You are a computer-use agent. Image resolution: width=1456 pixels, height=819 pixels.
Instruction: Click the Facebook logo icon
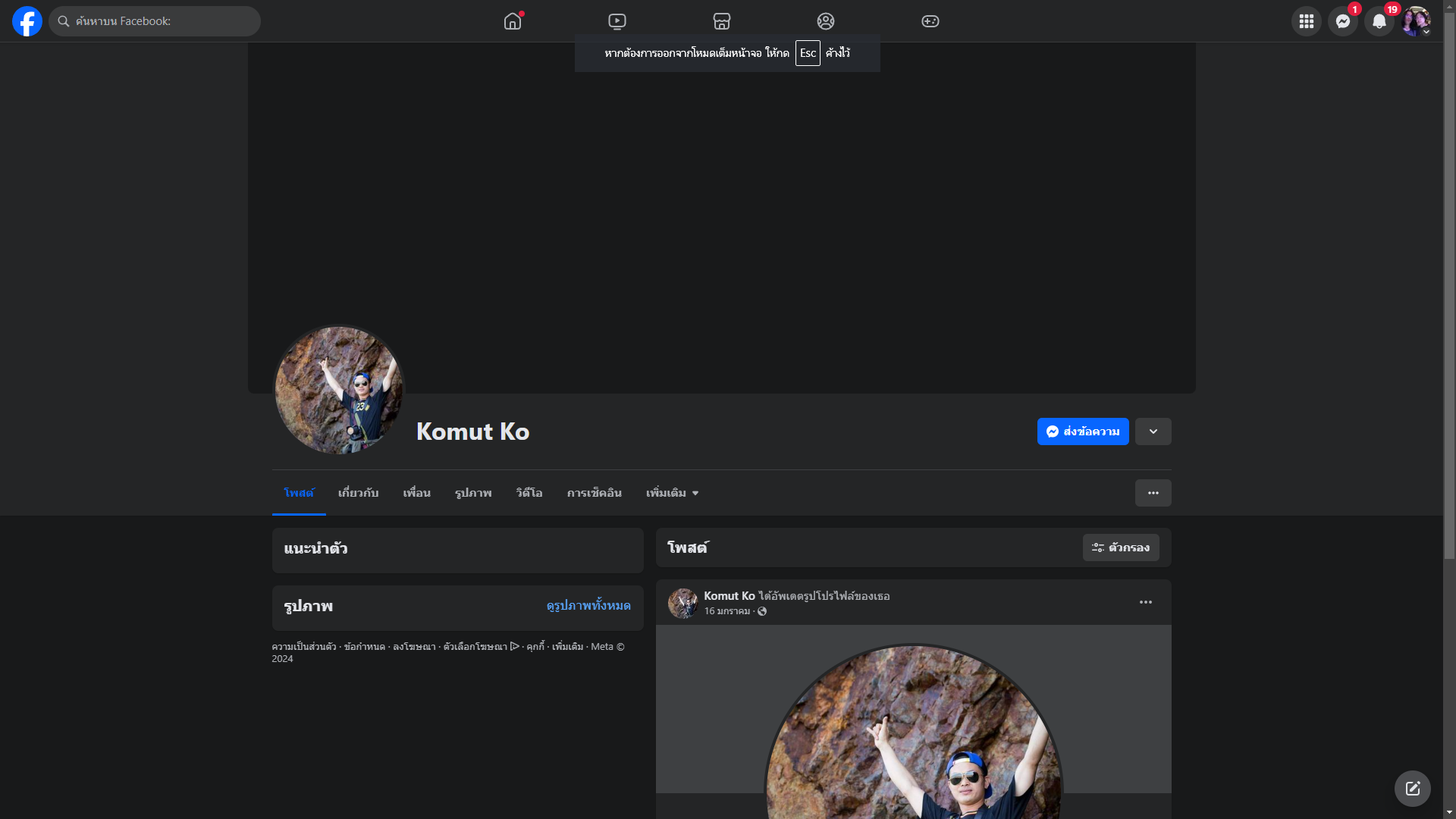click(27, 21)
